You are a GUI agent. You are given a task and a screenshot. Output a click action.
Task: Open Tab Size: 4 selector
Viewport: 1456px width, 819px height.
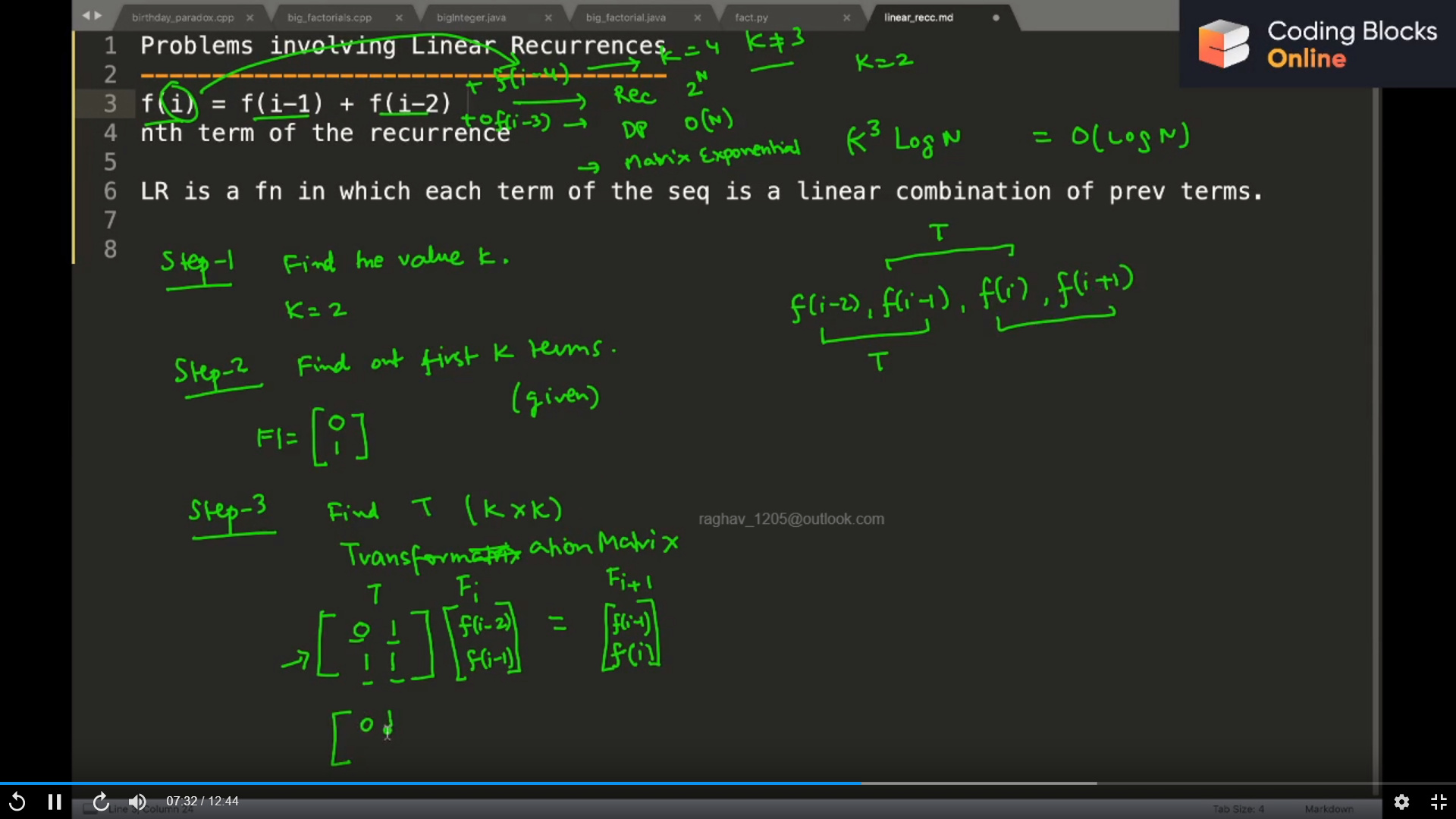point(1238,809)
